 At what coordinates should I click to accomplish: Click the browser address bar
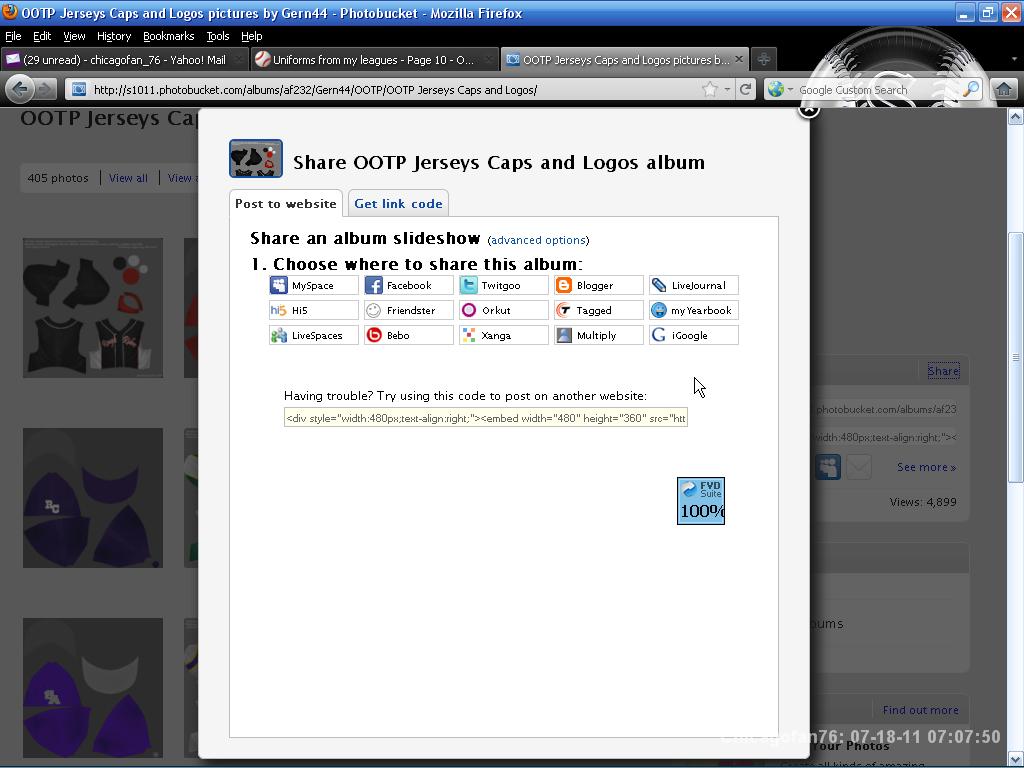coord(392,89)
